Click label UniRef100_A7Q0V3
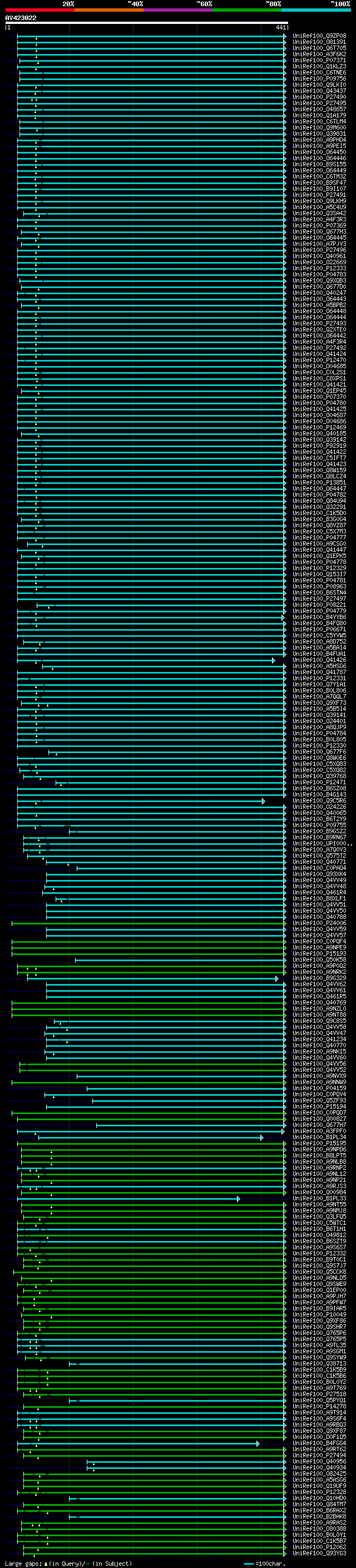 pyautogui.click(x=319, y=849)
